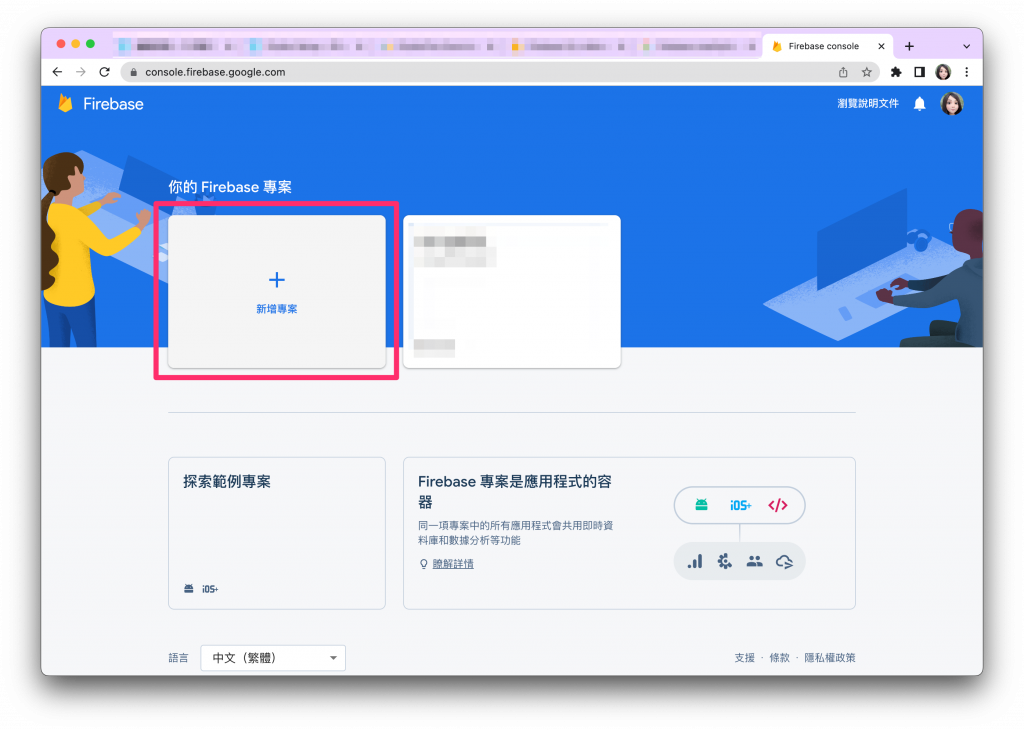Close the Firebase console tab
The image size is (1024, 730).
click(881, 46)
